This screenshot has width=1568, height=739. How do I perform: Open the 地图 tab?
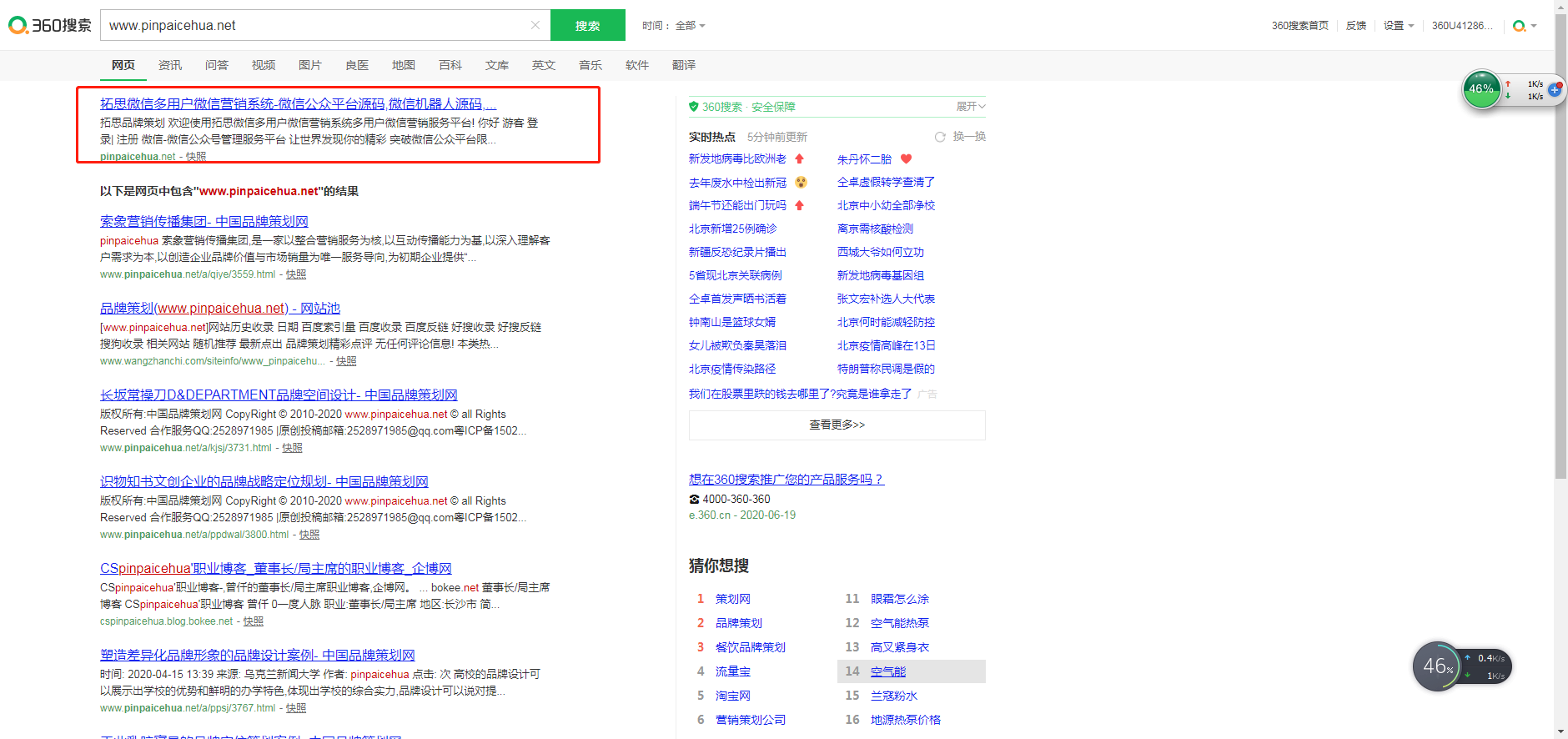[404, 65]
